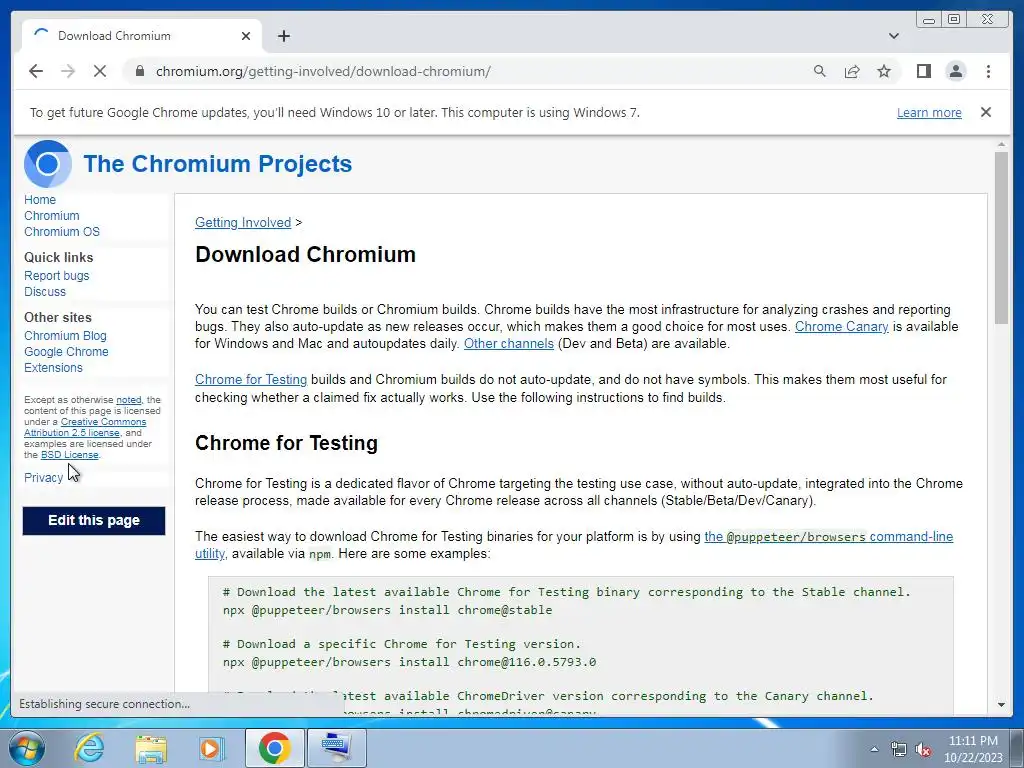
Task: Open Windows Media Player from taskbar
Action: click(211, 748)
